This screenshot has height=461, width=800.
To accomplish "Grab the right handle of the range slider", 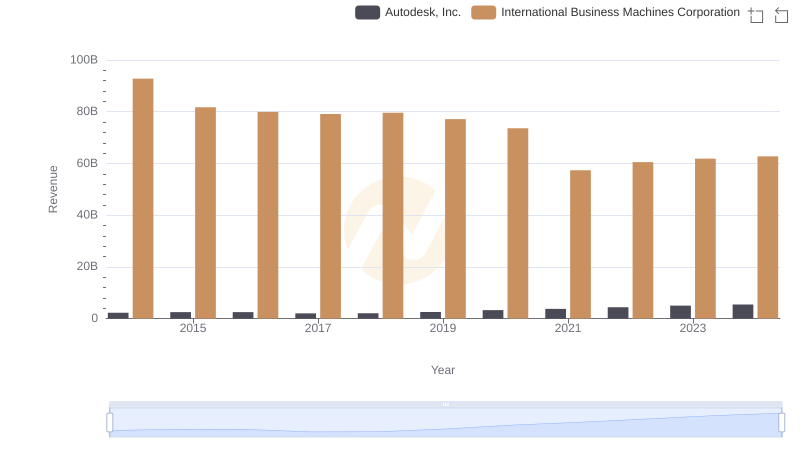I will pos(781,422).
